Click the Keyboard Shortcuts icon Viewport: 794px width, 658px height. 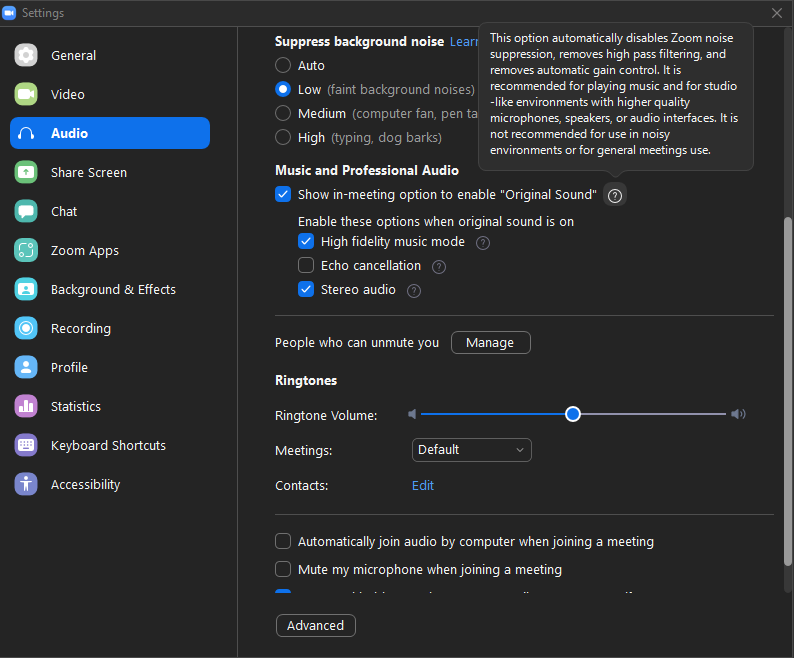(26, 445)
